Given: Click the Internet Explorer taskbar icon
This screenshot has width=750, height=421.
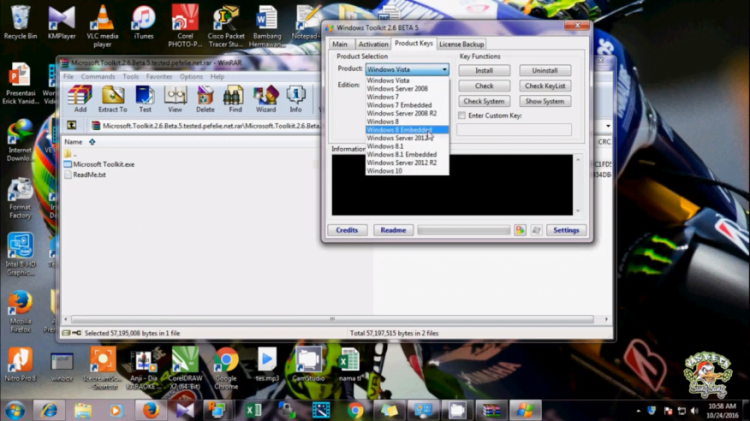Looking at the screenshot, I should click(x=49, y=410).
